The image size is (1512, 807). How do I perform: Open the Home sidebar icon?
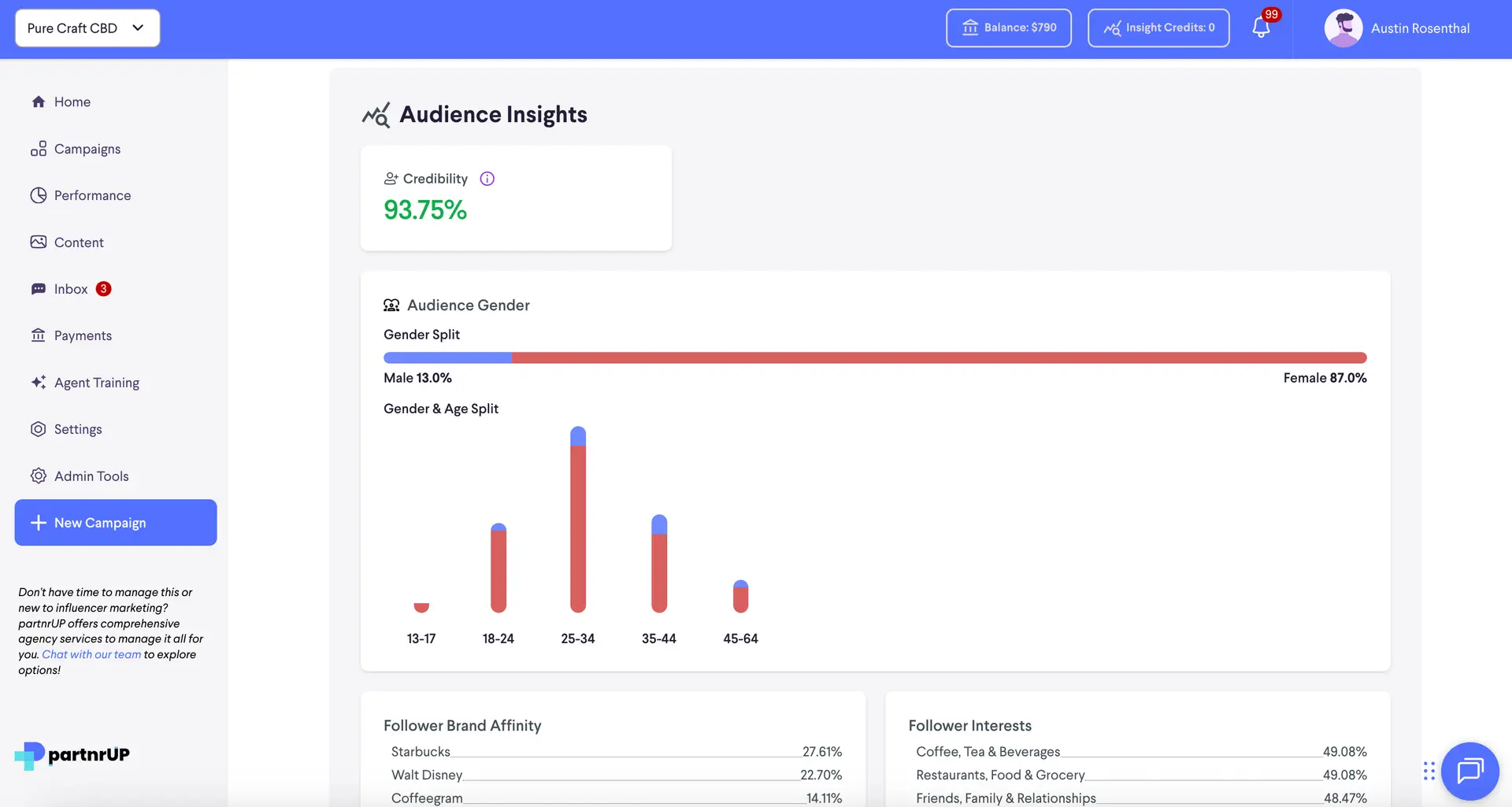[x=39, y=102]
